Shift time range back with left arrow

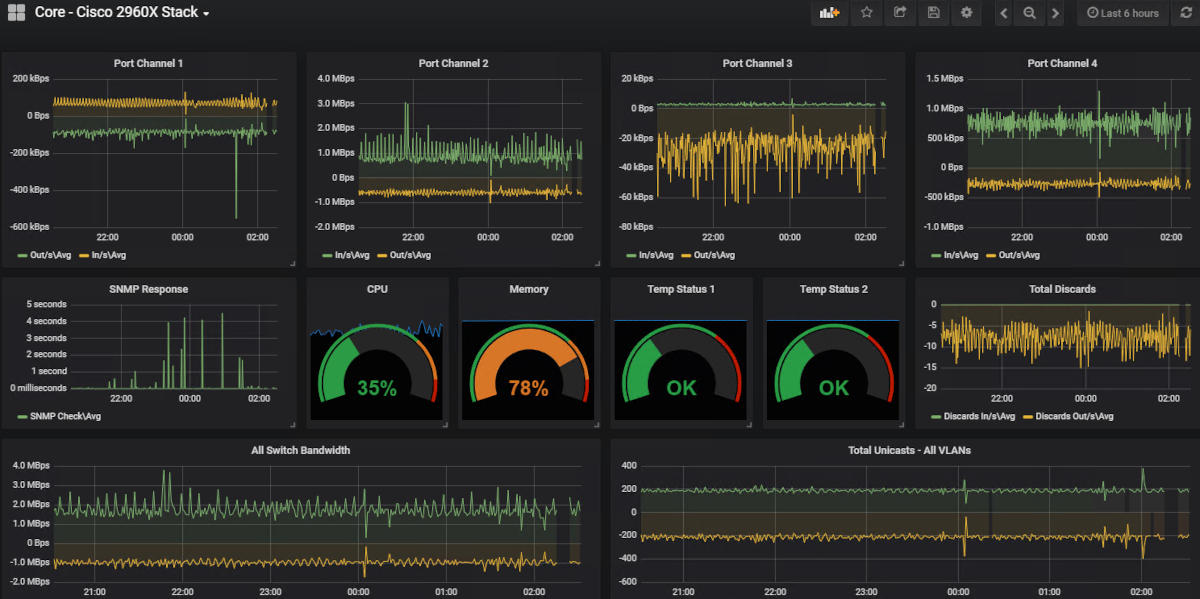pyautogui.click(x=1002, y=13)
